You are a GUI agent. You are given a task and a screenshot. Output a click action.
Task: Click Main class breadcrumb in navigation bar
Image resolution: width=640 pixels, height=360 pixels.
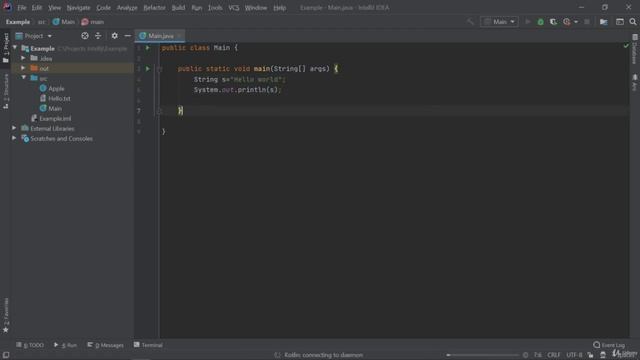click(x=64, y=22)
